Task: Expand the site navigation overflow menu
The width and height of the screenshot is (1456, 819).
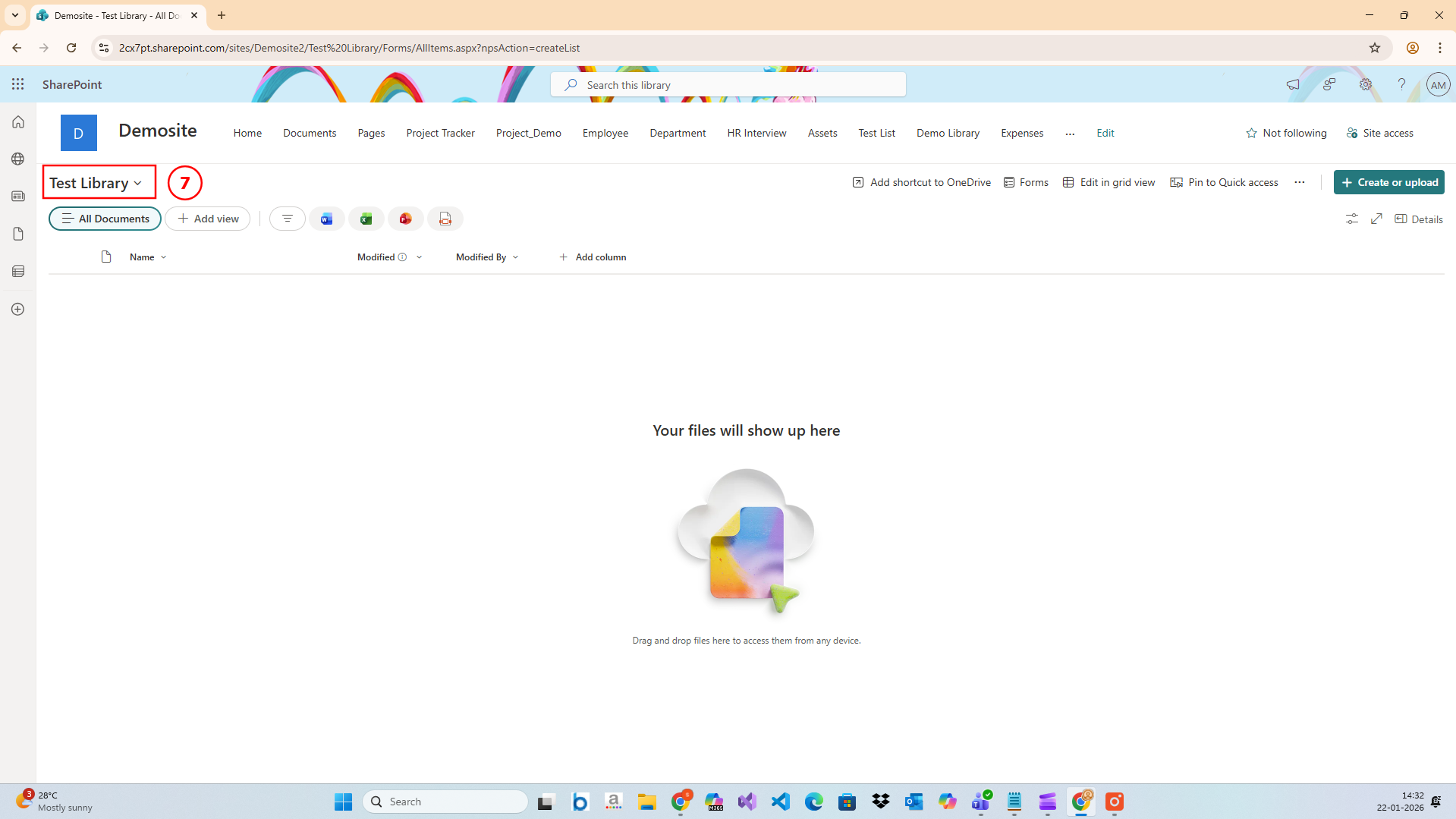Action: click(1070, 133)
